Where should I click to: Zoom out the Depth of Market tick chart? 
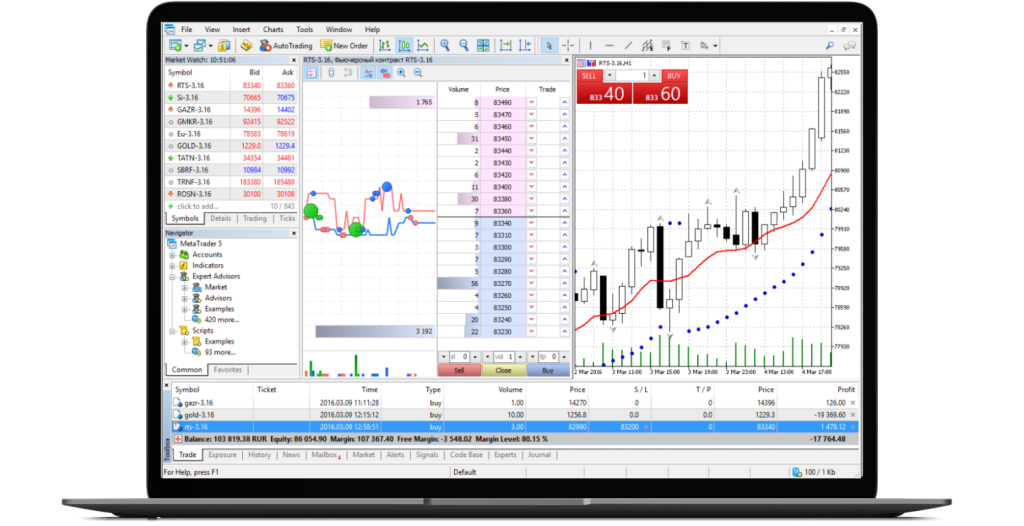pyautogui.click(x=418, y=73)
